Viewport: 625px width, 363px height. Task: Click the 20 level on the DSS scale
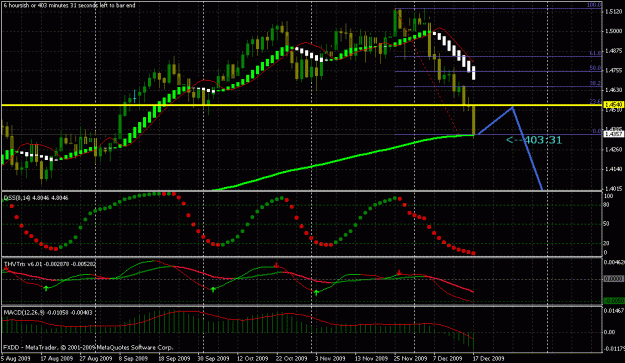(x=606, y=243)
